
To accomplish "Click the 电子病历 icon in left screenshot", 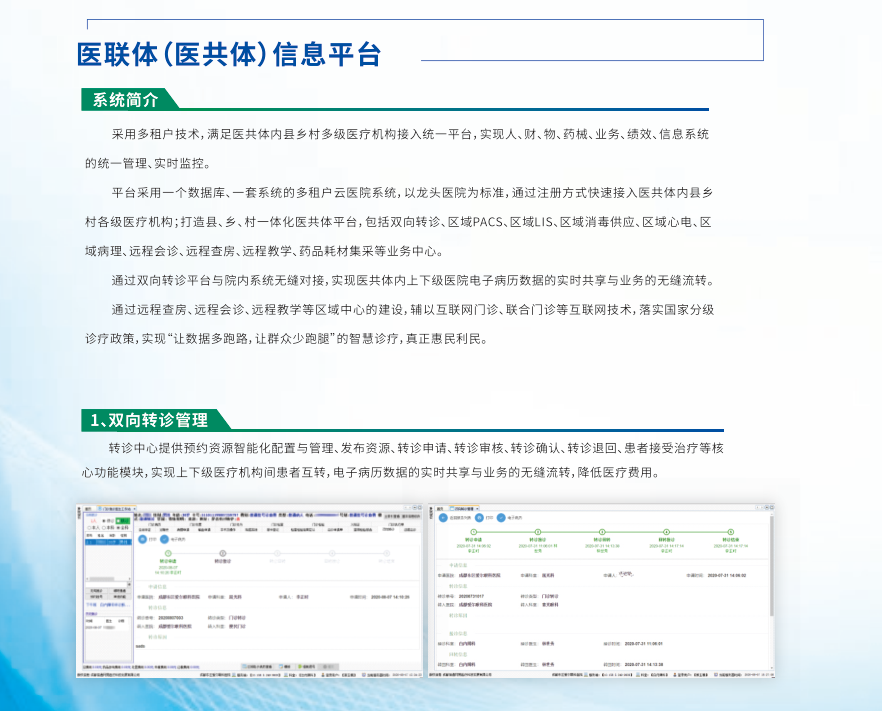I will pos(166,541).
